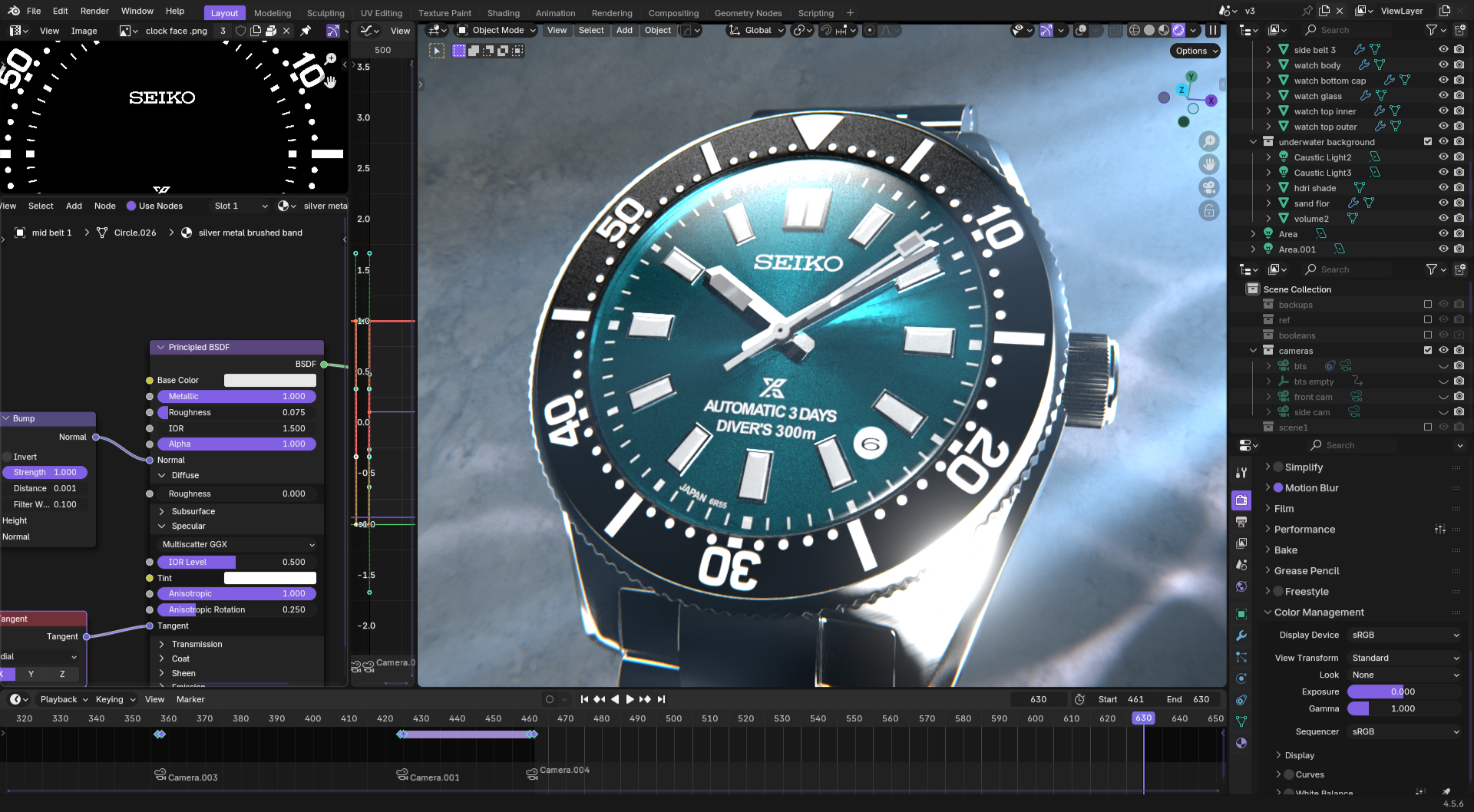The image size is (1474, 812).
Task: Enable the Freestyle panel toggle
Action: 1278,592
